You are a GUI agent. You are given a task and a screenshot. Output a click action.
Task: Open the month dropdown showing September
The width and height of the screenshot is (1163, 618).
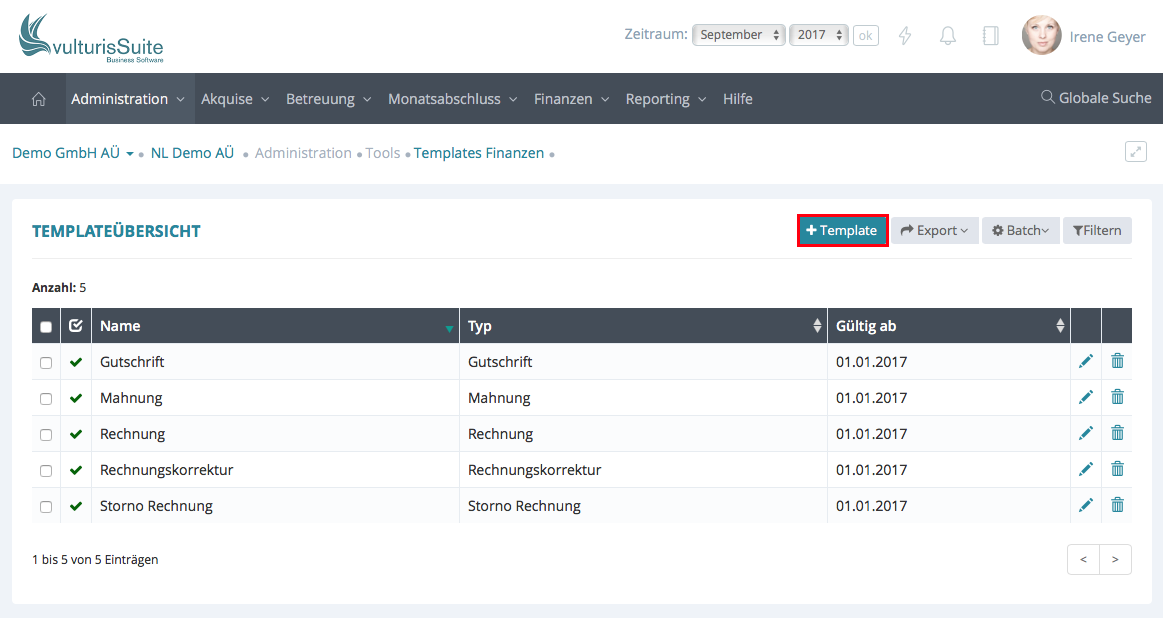[x=739, y=35]
